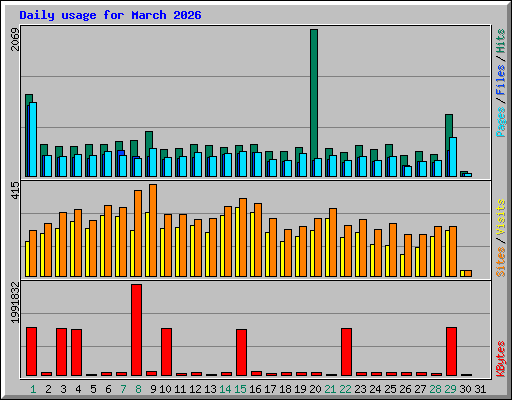Click the green hits bar for day 9

pyautogui.click(x=149, y=139)
